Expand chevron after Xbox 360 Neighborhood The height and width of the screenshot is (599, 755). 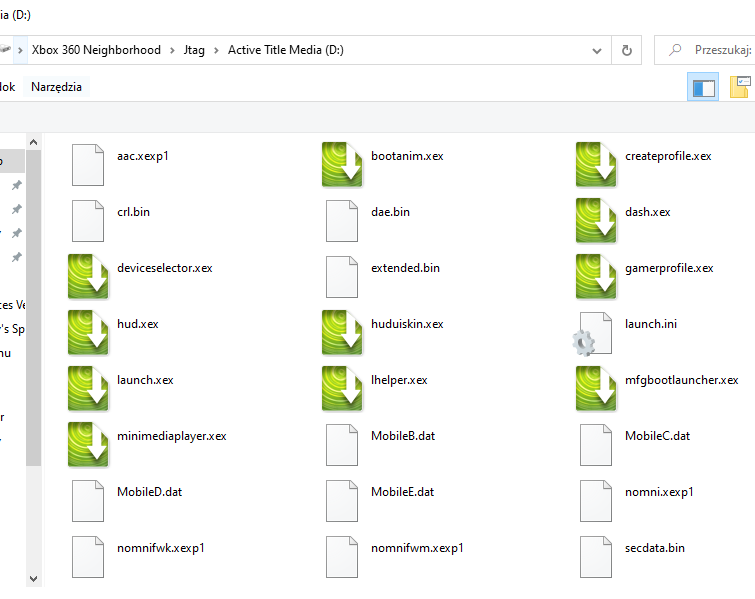click(x=172, y=51)
